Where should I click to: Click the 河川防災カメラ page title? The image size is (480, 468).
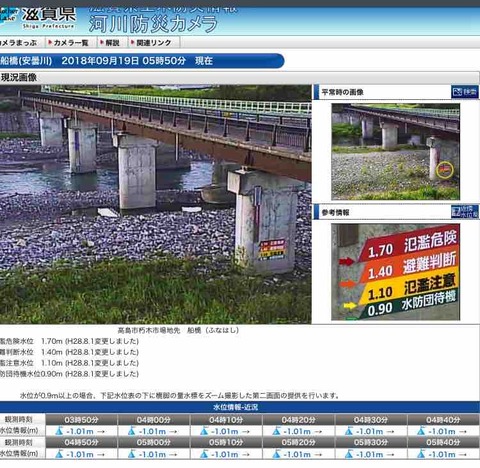153,24
